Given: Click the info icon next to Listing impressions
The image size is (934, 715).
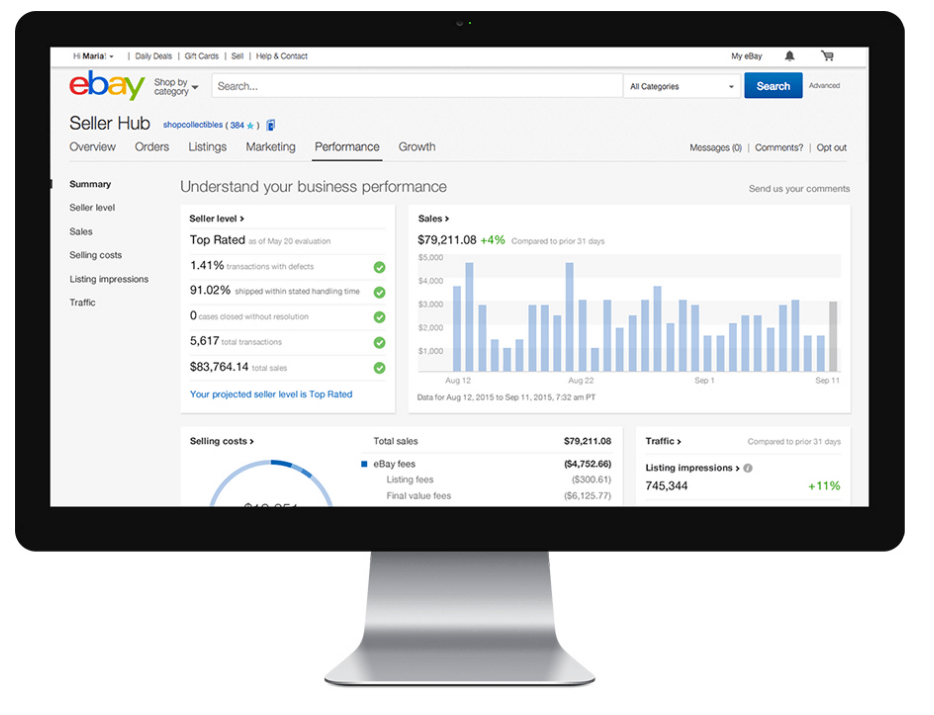Looking at the screenshot, I should point(748,468).
